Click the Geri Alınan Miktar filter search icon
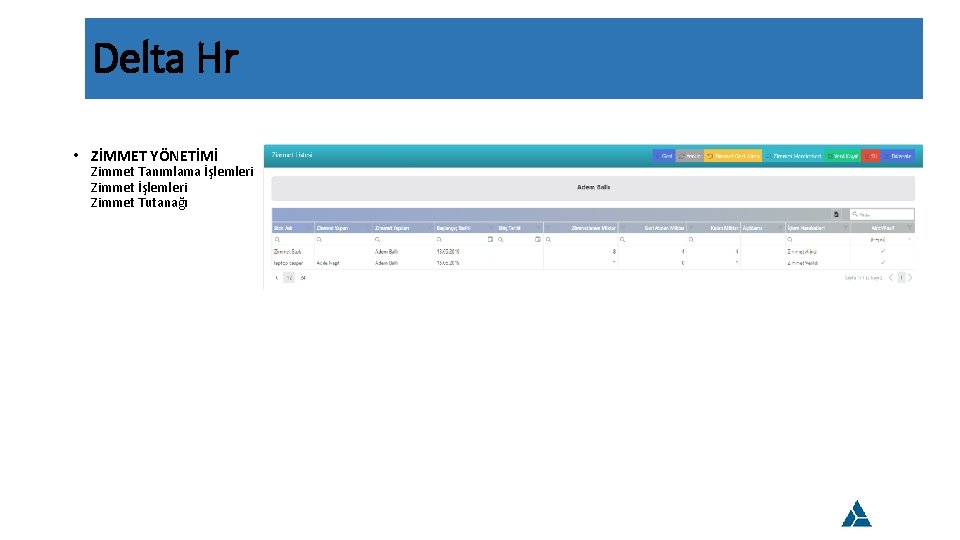Image resolution: width=960 pixels, height=540 pixels. pyautogui.click(x=623, y=239)
